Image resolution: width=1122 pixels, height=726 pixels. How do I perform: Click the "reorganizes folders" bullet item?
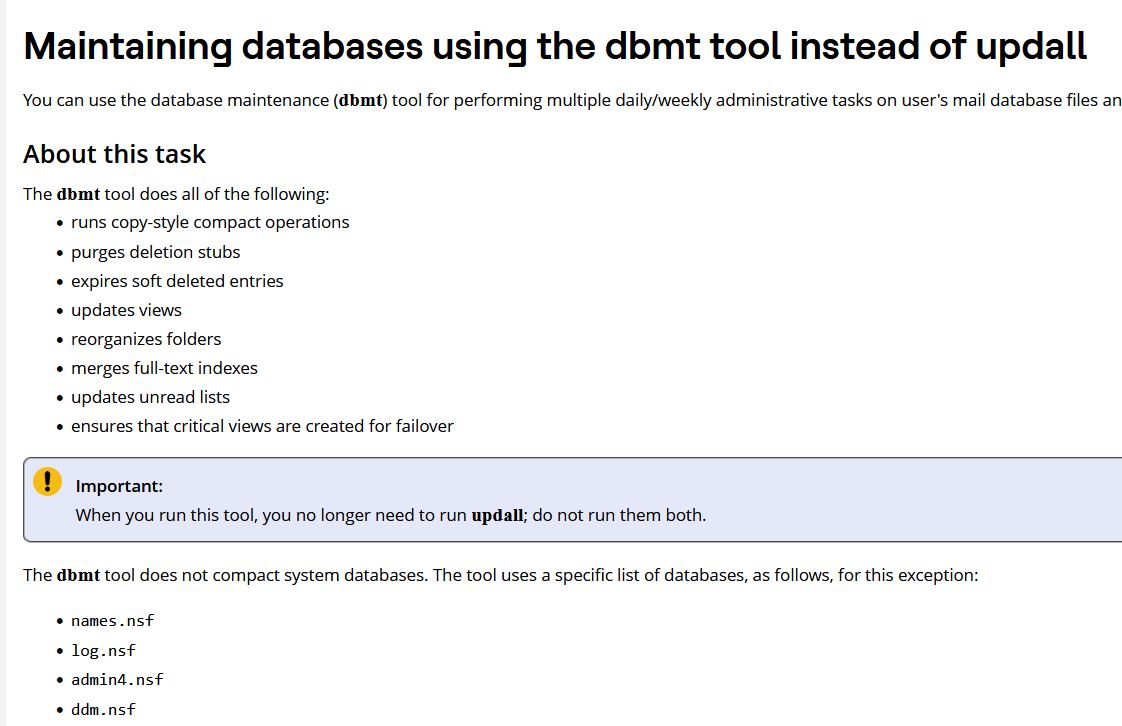coord(146,339)
